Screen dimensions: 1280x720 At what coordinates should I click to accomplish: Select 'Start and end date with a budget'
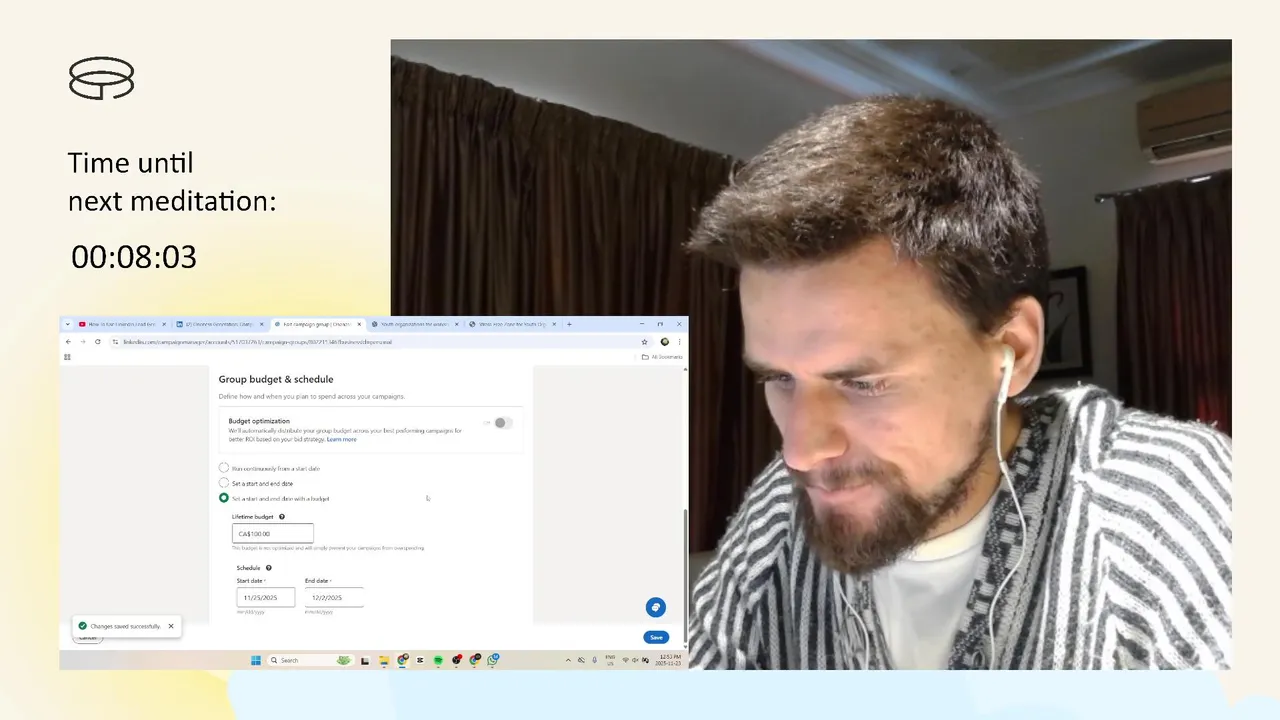[224, 498]
